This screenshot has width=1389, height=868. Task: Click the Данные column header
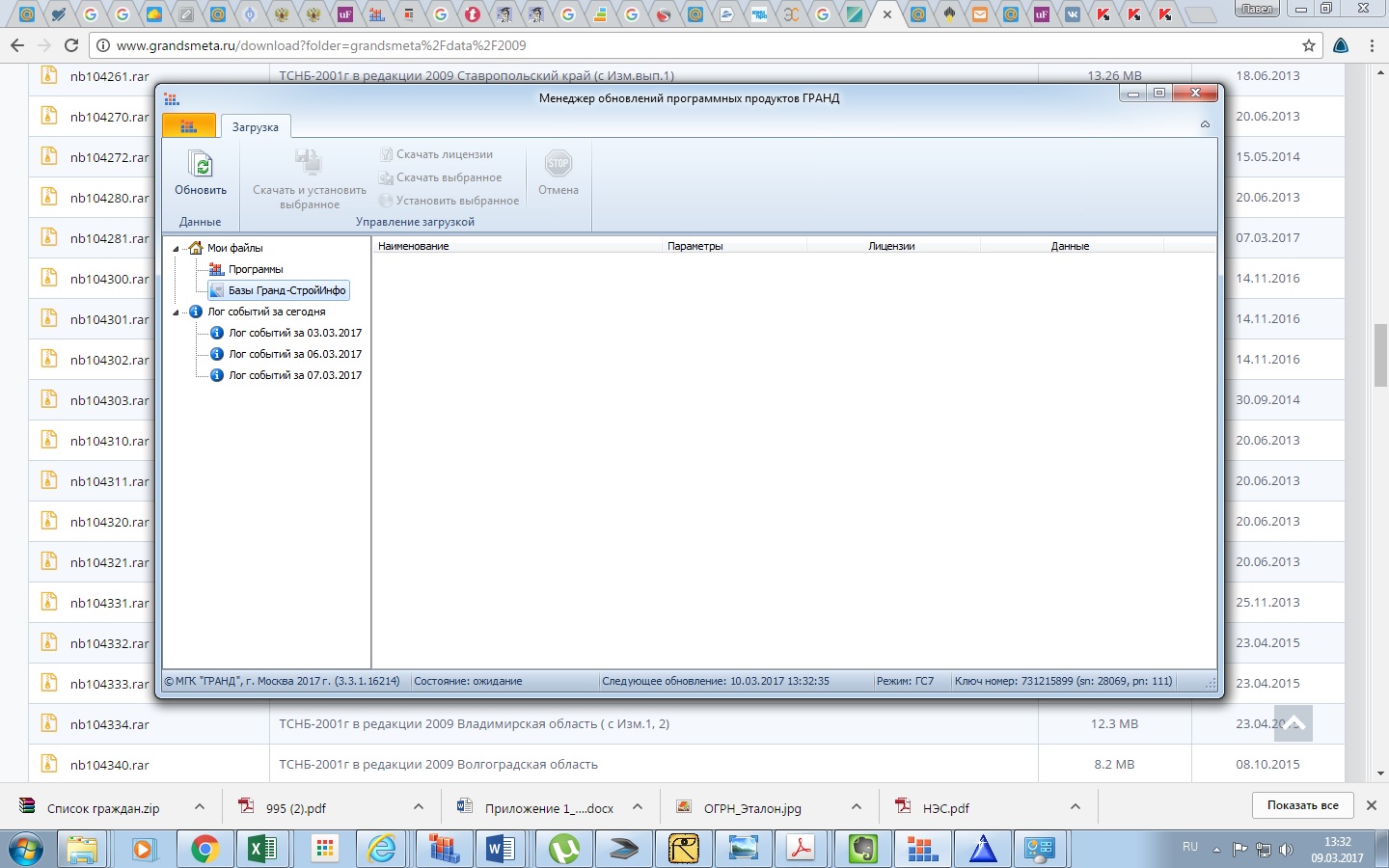click(1071, 246)
